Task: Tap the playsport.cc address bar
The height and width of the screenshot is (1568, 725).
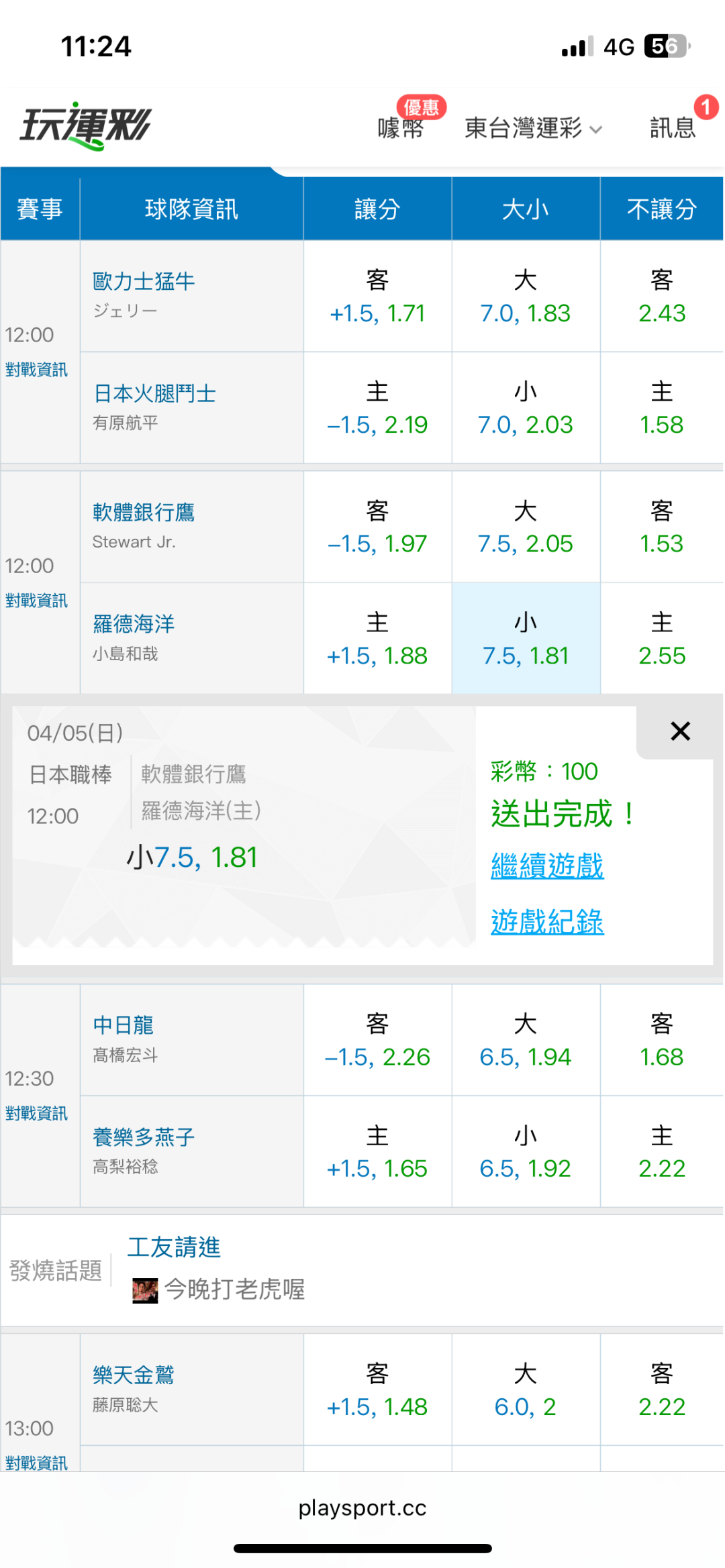Action: pyautogui.click(x=362, y=1508)
